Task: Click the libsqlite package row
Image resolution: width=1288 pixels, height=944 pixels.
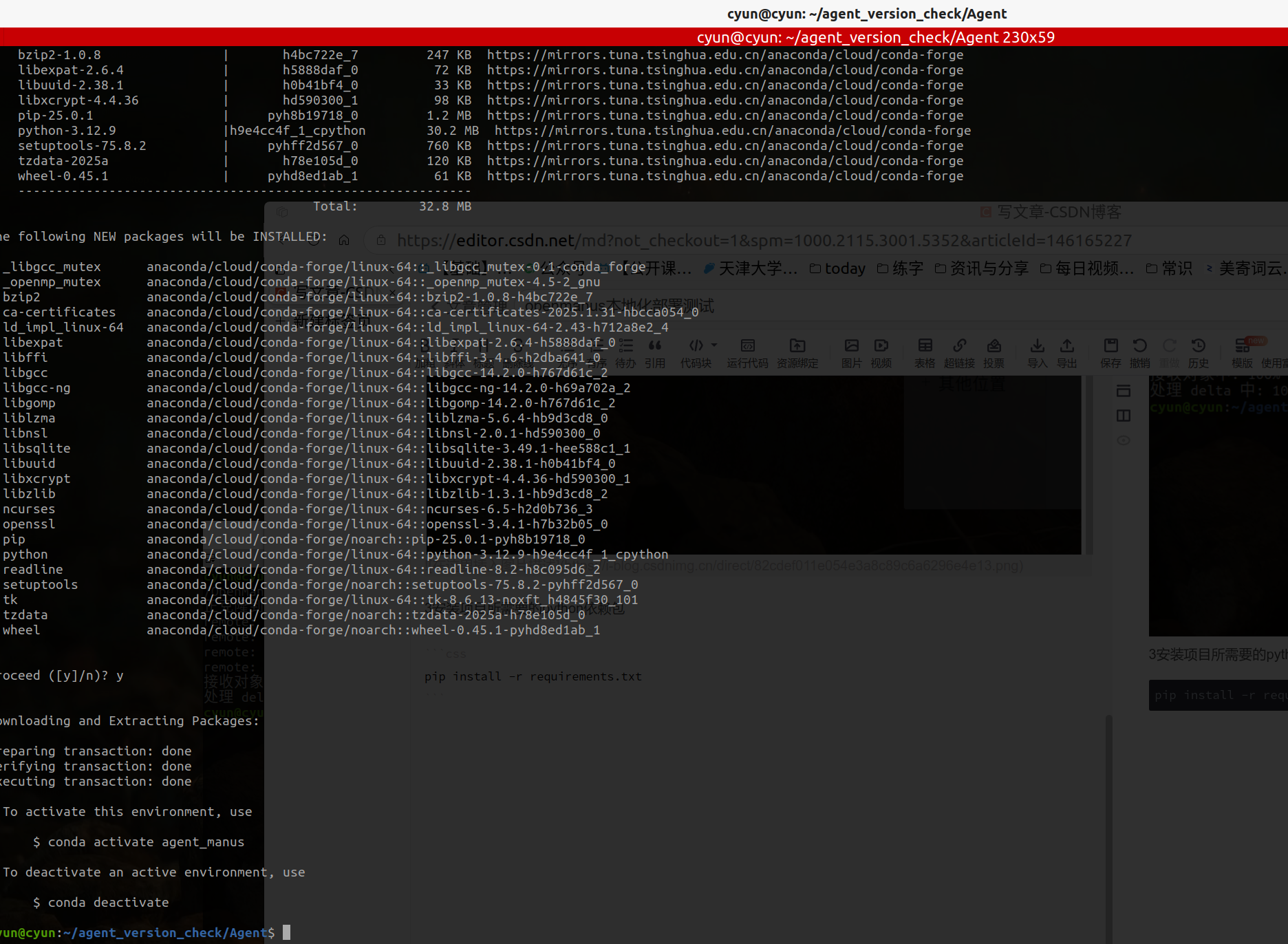Action: click(316, 449)
